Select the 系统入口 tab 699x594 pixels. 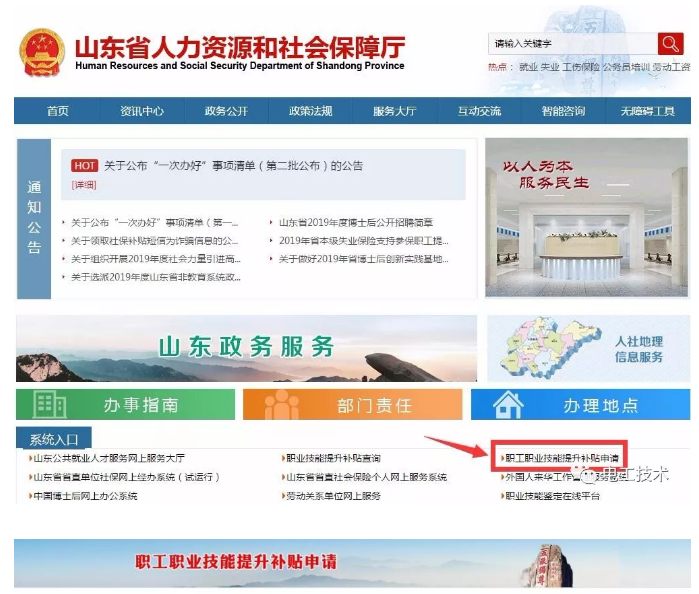click(x=54, y=439)
